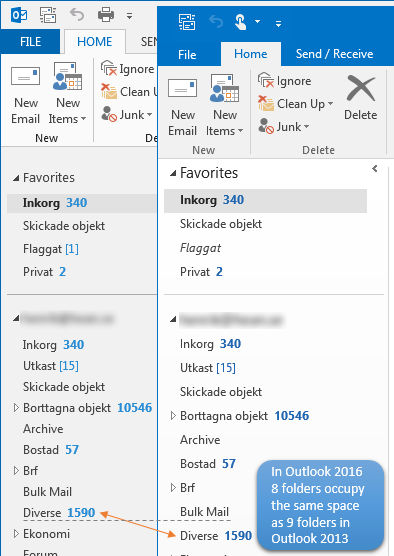
Task: Switch to Send / Receive tab in Outlook 2016
Action: pos(334,54)
